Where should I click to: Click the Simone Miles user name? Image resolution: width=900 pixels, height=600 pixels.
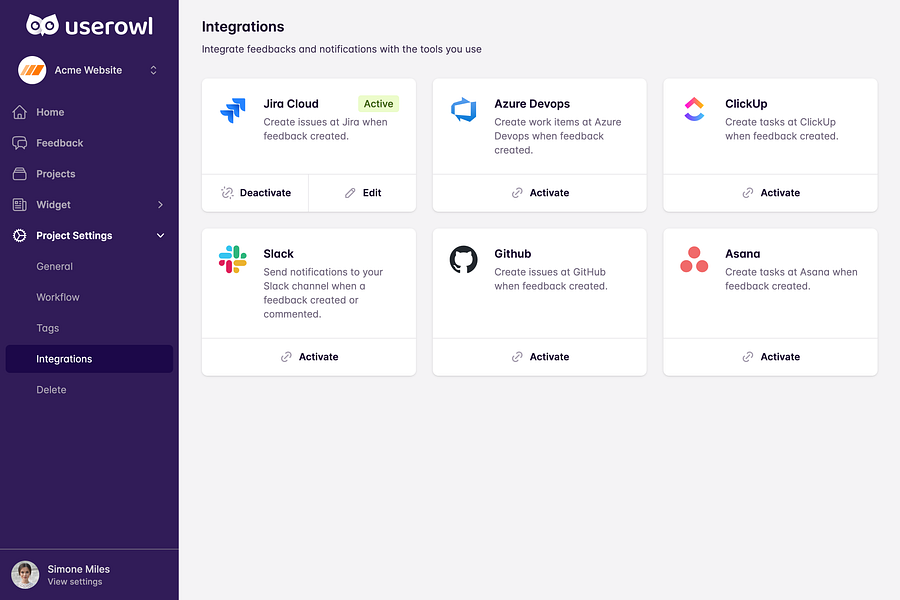pyautogui.click(x=79, y=569)
